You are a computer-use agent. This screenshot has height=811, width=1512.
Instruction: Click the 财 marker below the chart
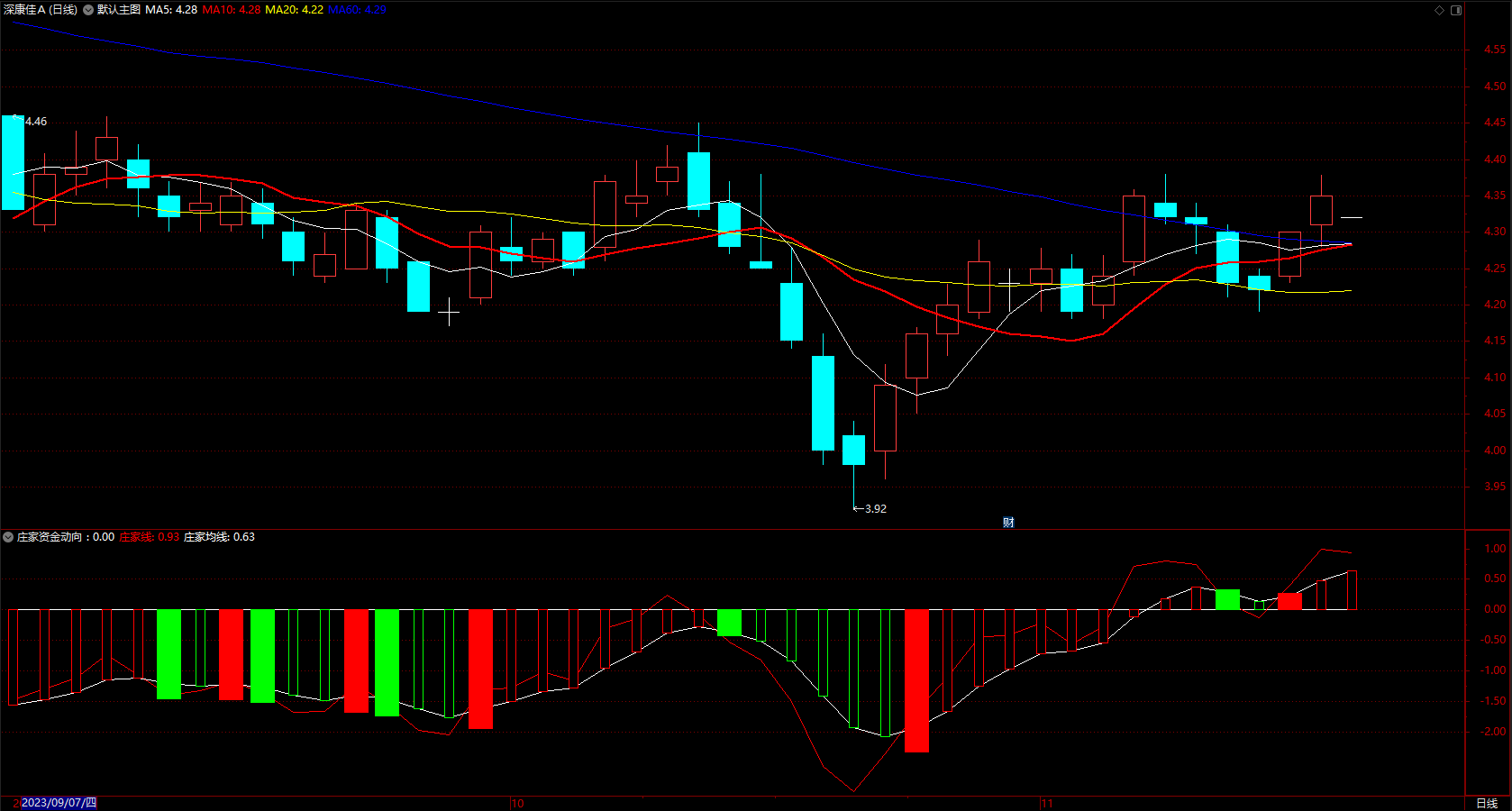1008,523
